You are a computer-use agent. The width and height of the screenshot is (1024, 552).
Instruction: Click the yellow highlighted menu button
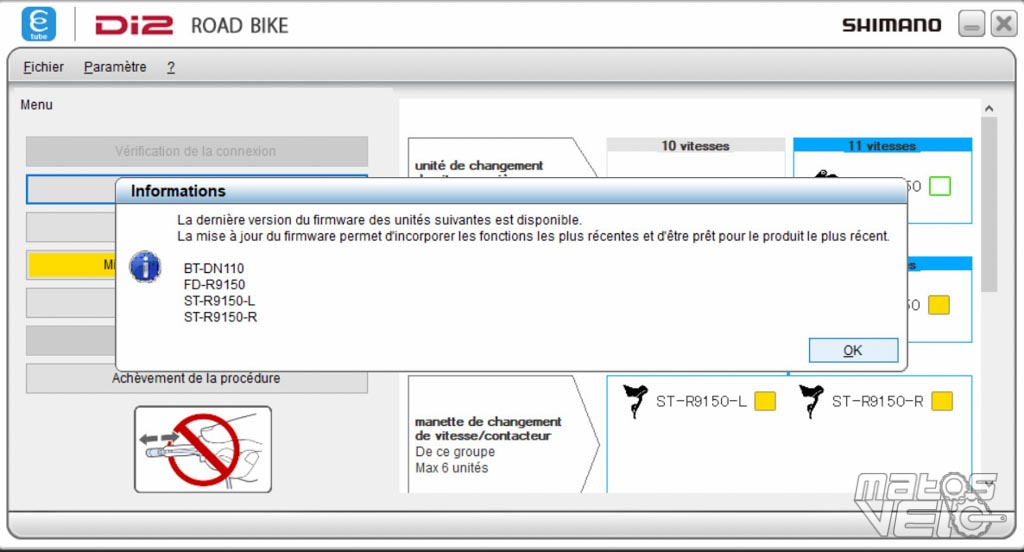pos(72,265)
